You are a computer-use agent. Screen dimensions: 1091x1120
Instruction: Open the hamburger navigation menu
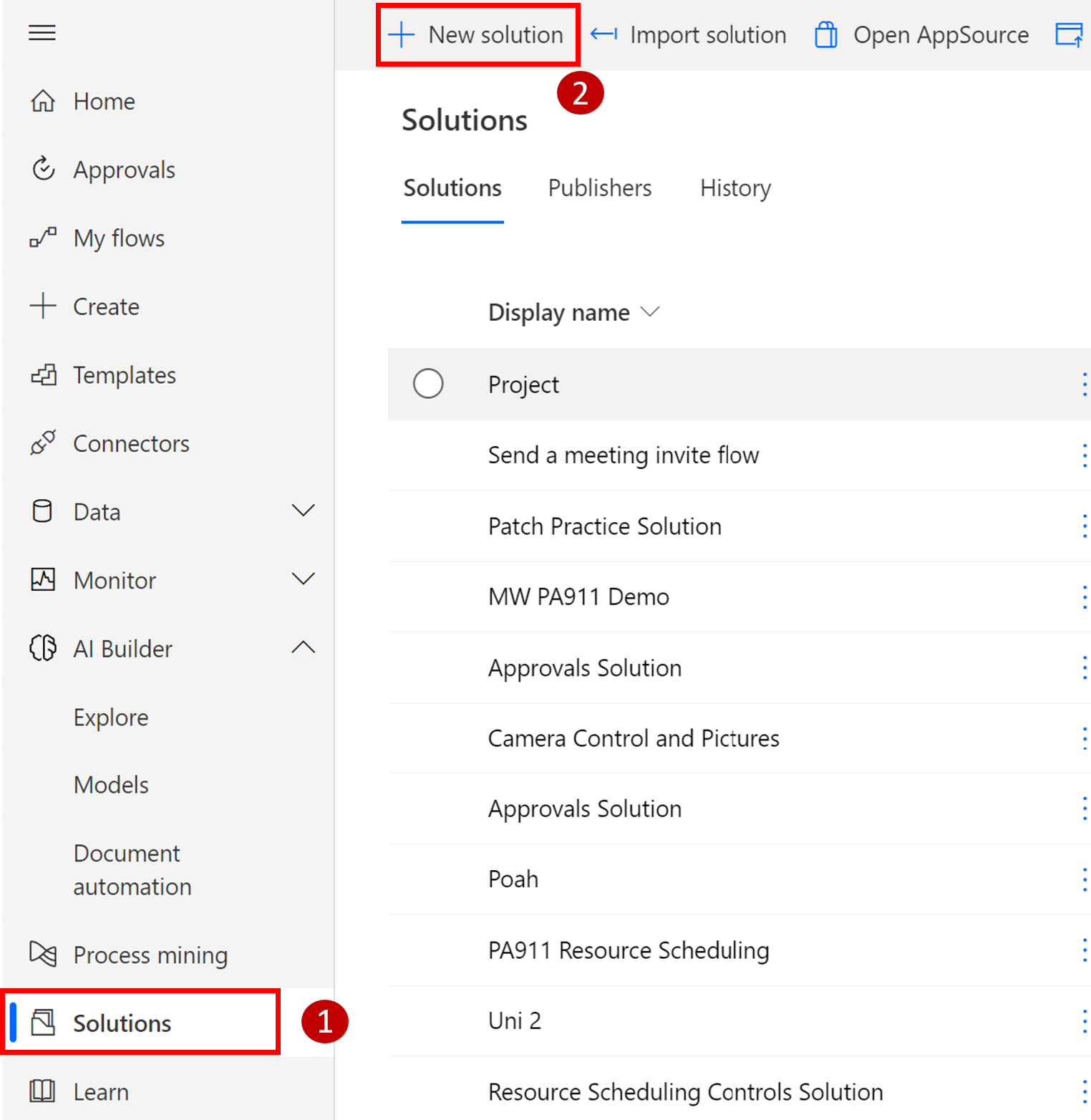click(x=42, y=32)
